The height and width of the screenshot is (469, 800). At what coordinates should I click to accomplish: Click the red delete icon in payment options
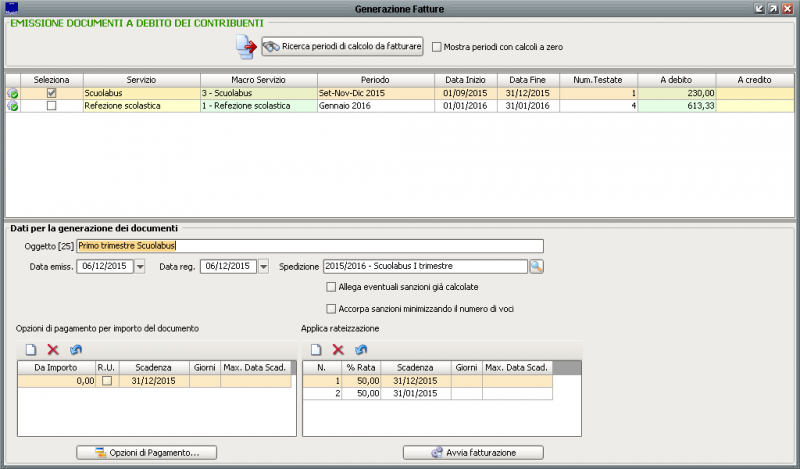[x=53, y=350]
